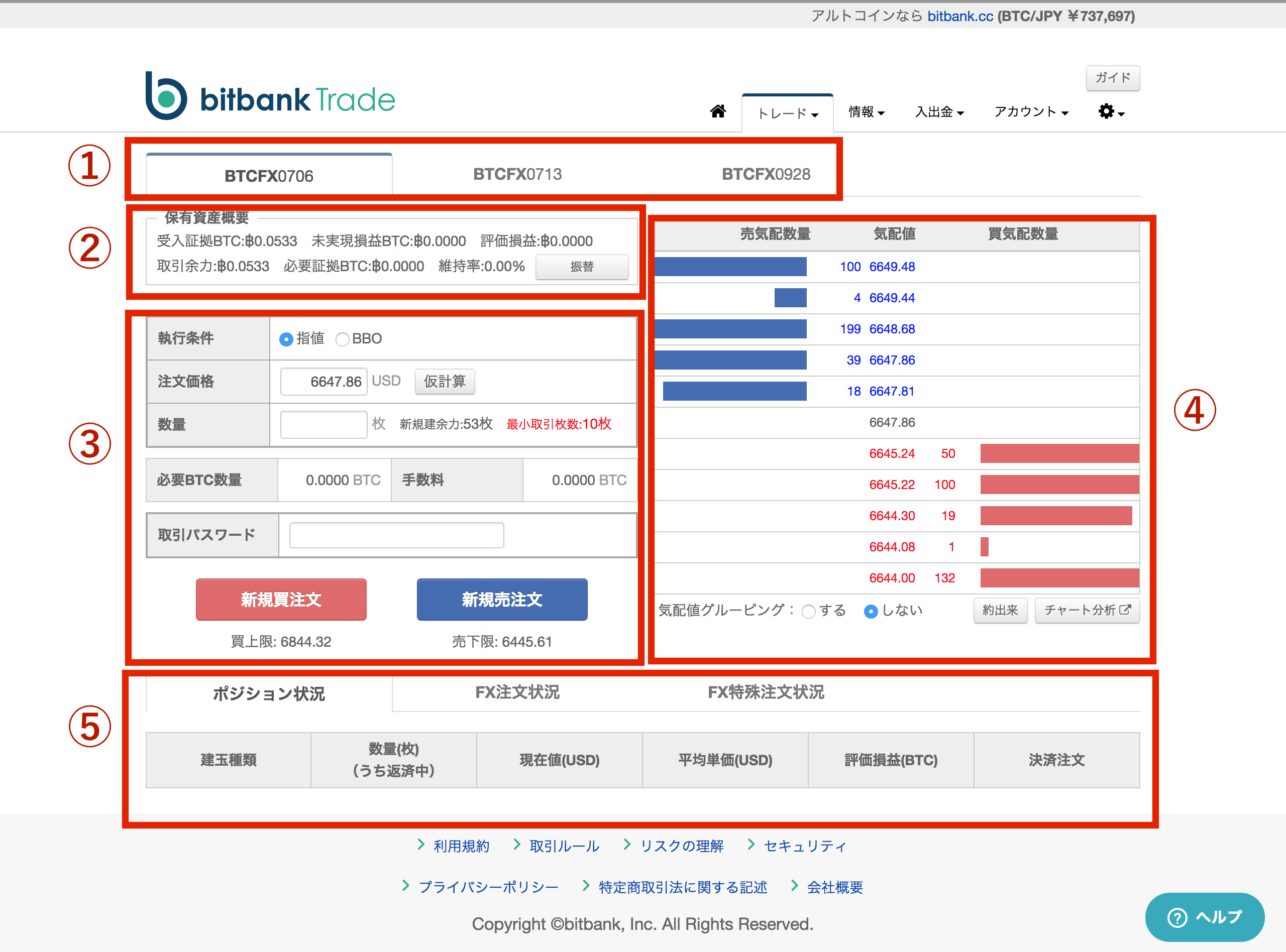Select the 指値 radio button
Screen dimensions: 1286x952
coord(286,339)
